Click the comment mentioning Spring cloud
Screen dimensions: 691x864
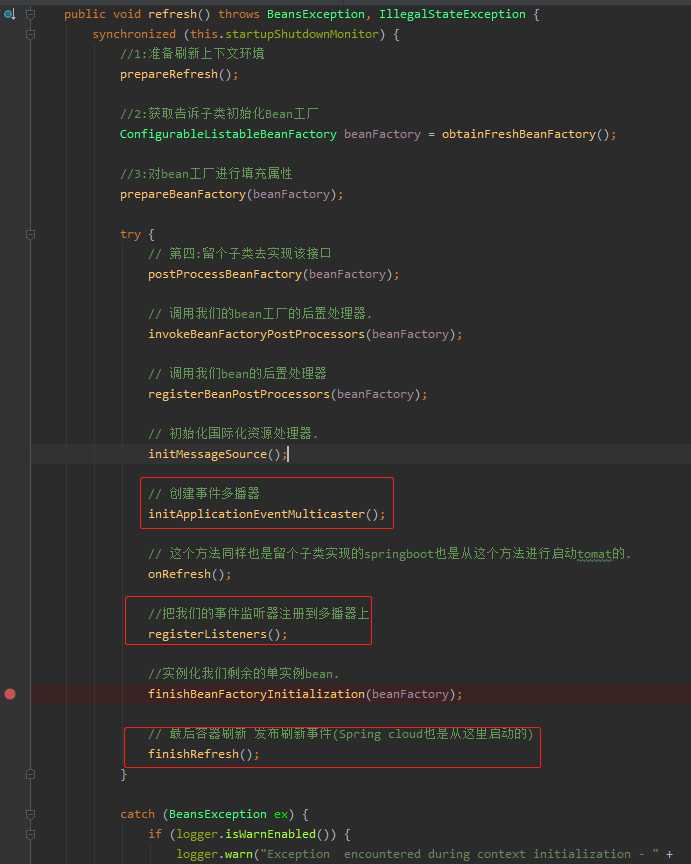pyautogui.click(x=341, y=734)
